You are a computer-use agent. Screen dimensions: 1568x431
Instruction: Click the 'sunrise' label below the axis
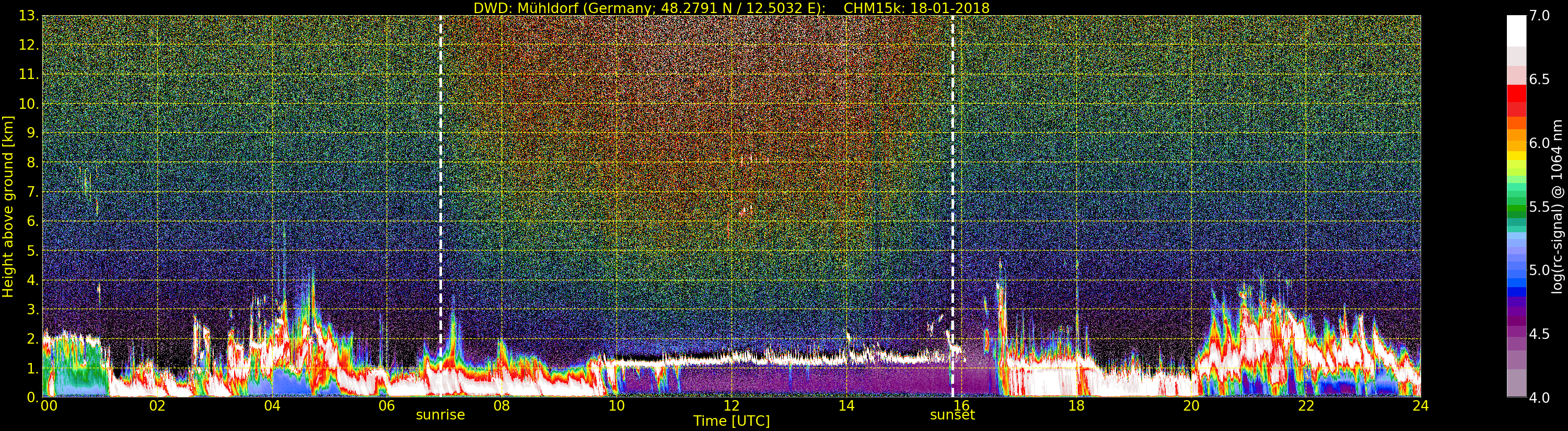(x=440, y=415)
